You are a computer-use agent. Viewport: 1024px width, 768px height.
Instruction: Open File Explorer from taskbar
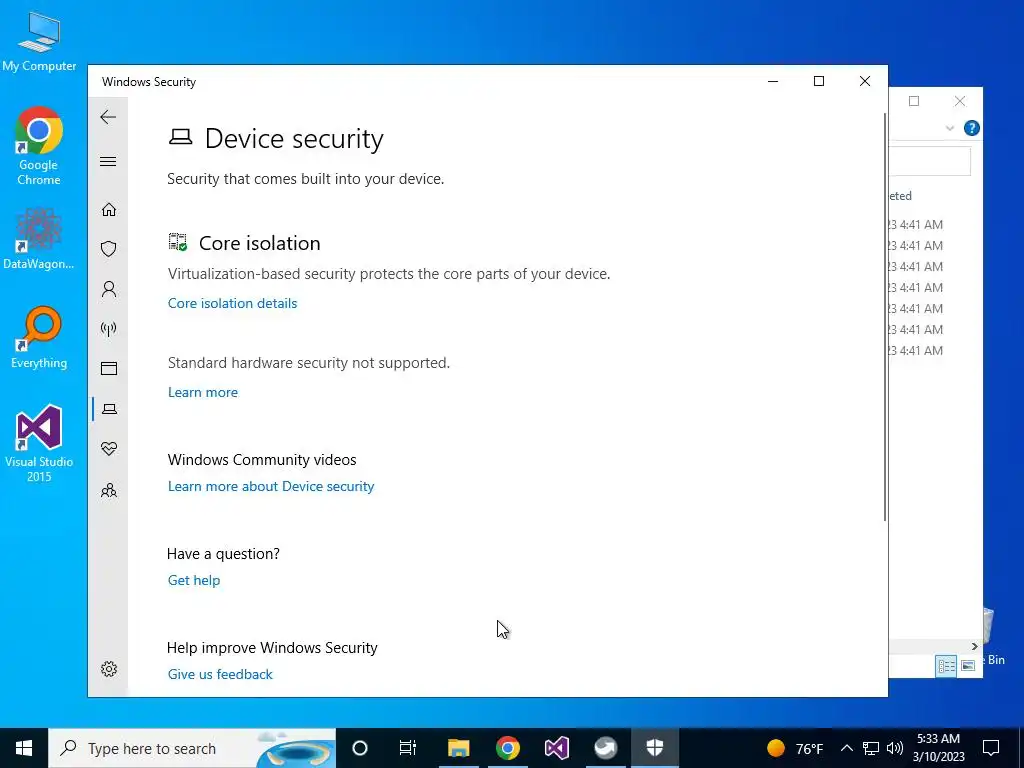(458, 748)
